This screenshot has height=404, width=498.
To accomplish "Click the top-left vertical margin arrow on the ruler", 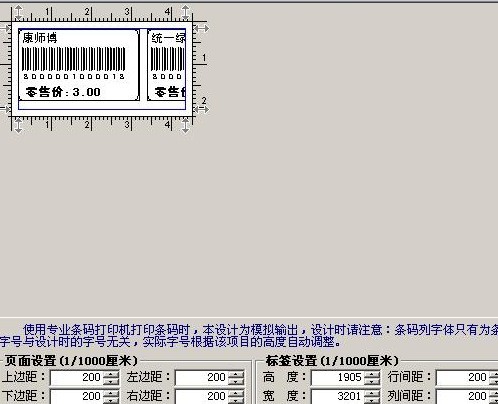I will (18, 12).
